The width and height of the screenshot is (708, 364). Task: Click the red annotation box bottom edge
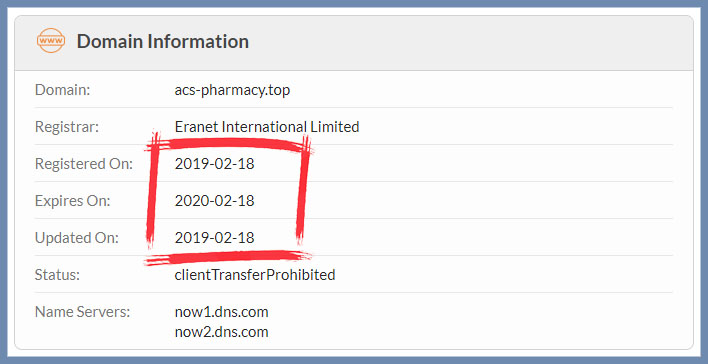click(228, 257)
